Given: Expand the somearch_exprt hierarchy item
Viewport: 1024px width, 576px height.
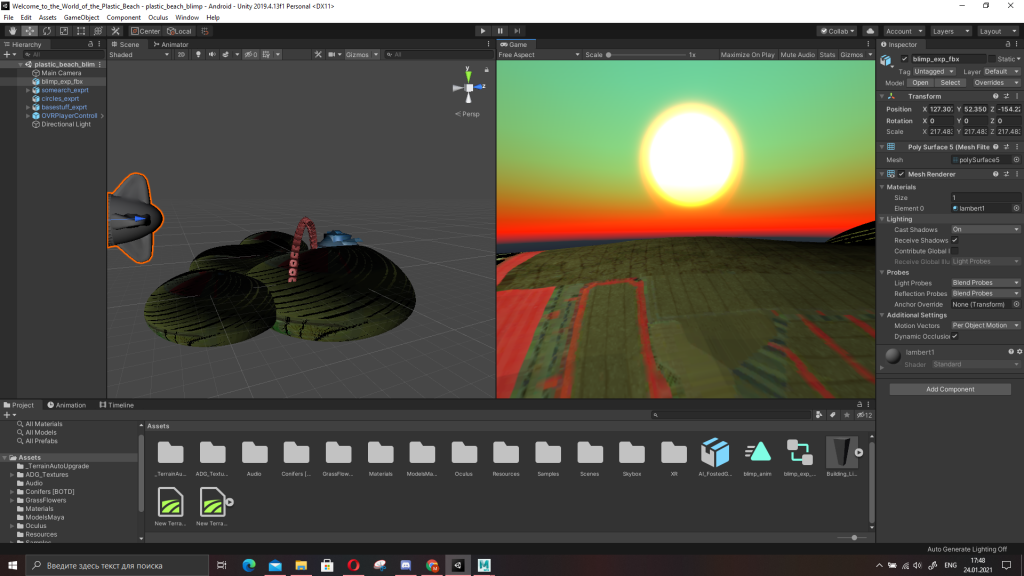Looking at the screenshot, I should tap(28, 90).
